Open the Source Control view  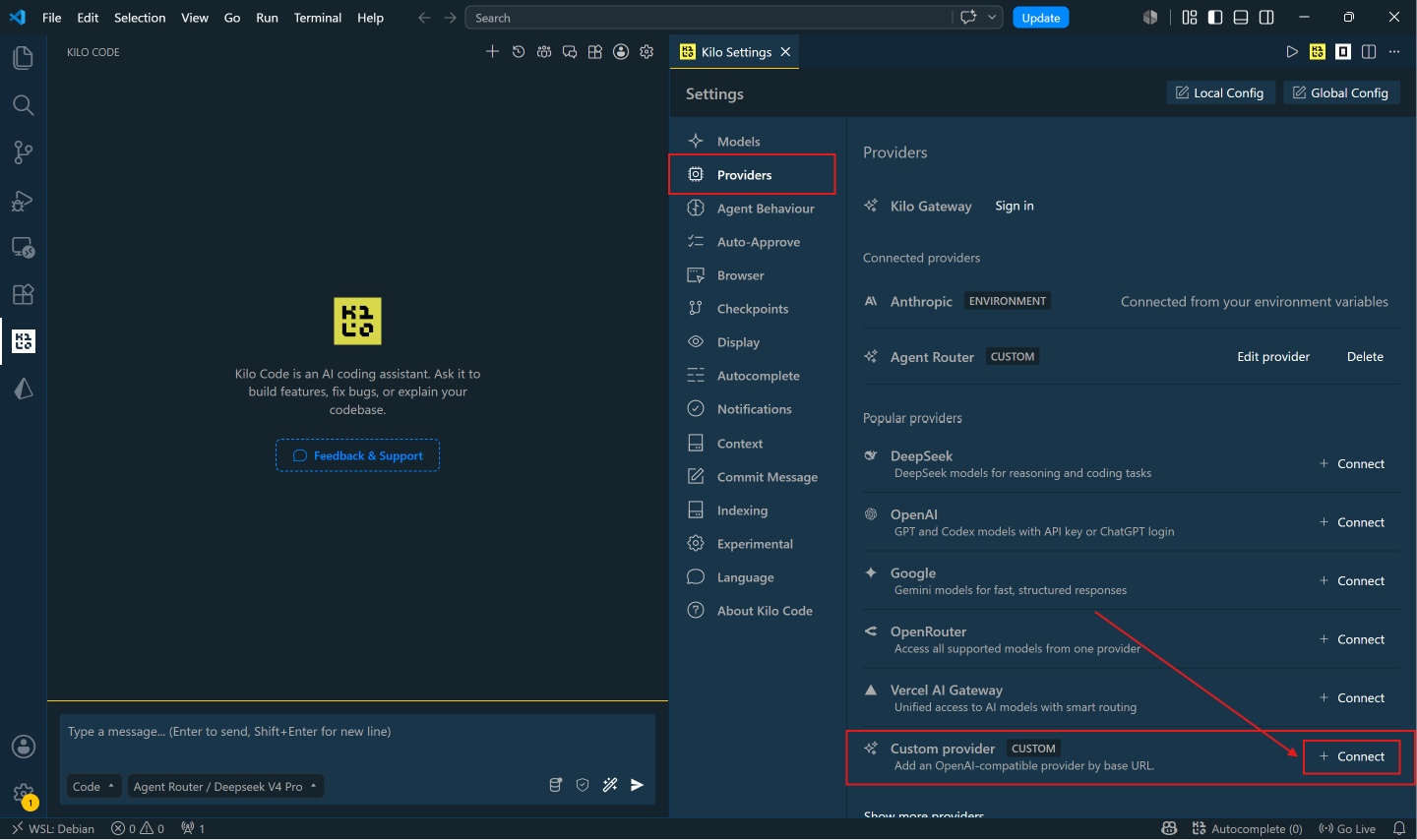tap(23, 152)
